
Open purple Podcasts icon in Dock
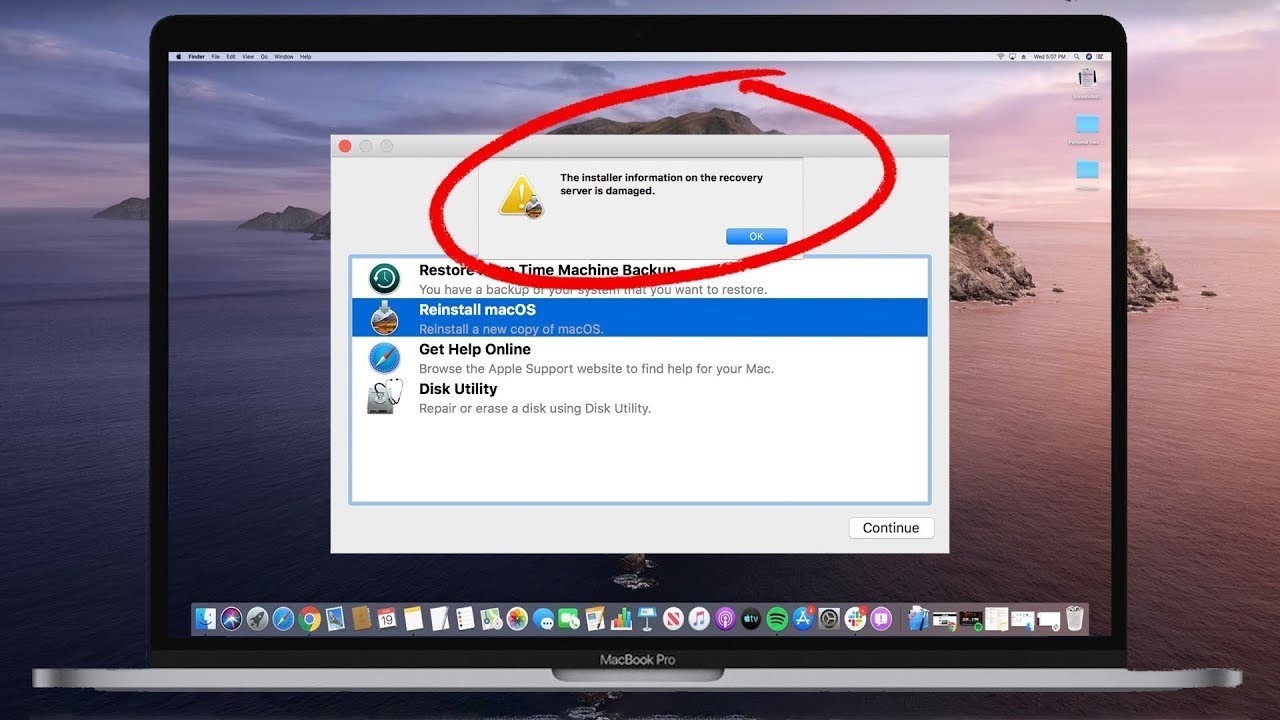click(x=725, y=619)
